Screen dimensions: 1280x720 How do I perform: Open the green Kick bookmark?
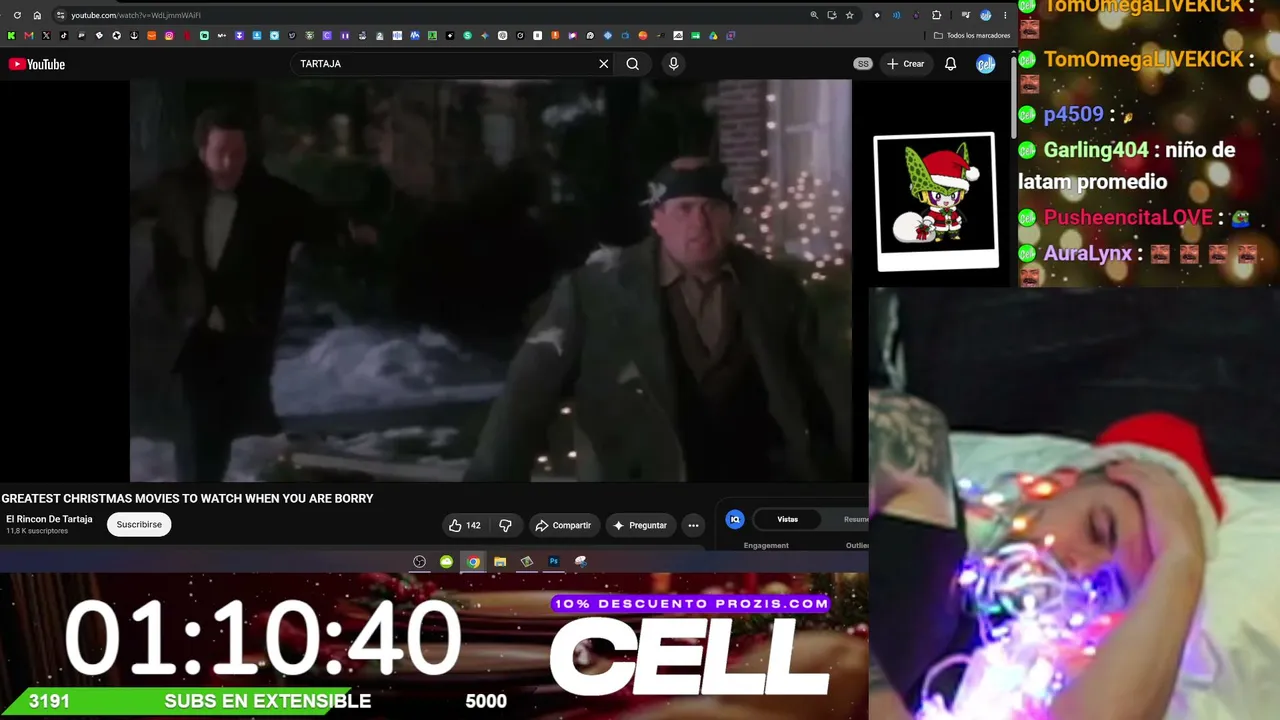point(11,36)
